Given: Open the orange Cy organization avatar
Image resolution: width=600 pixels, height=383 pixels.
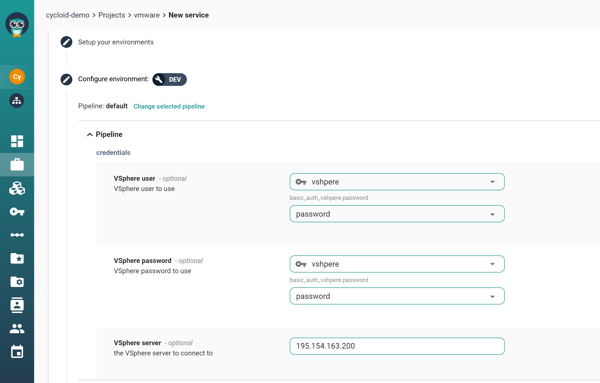Looking at the screenshot, I should coord(17,77).
